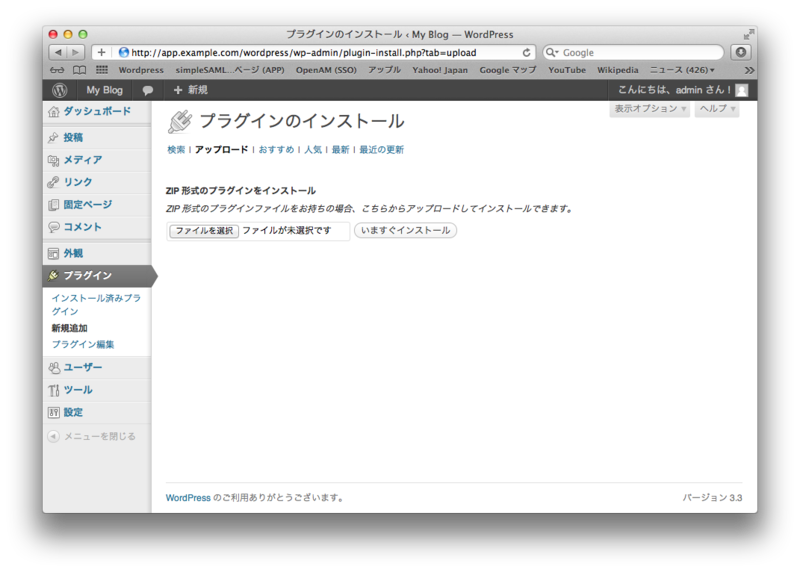Click the users icon beside ユーザー

[54, 367]
